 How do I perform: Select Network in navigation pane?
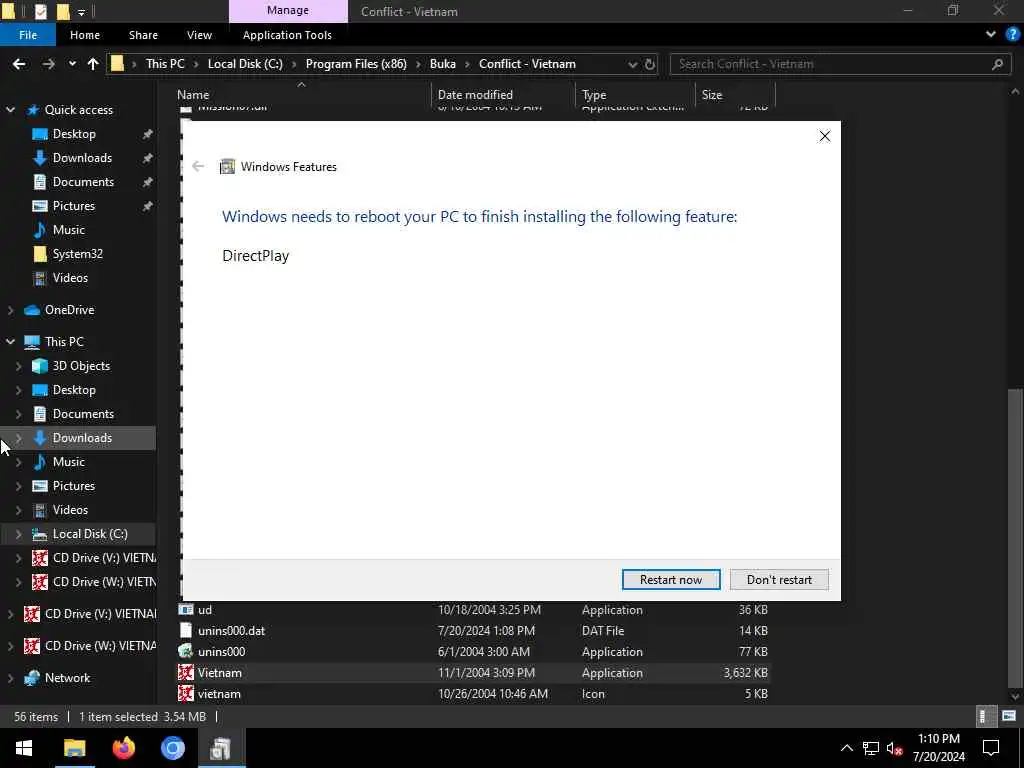[x=67, y=678]
